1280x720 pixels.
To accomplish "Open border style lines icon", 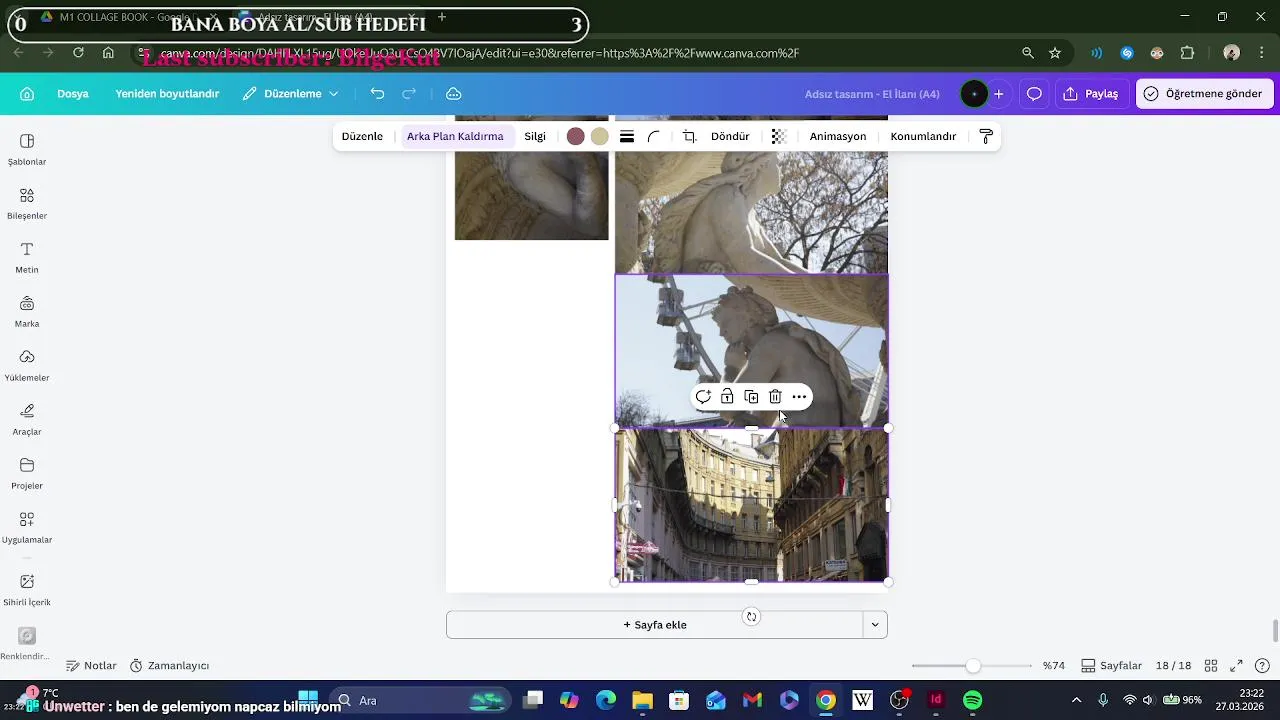I will [x=627, y=137].
